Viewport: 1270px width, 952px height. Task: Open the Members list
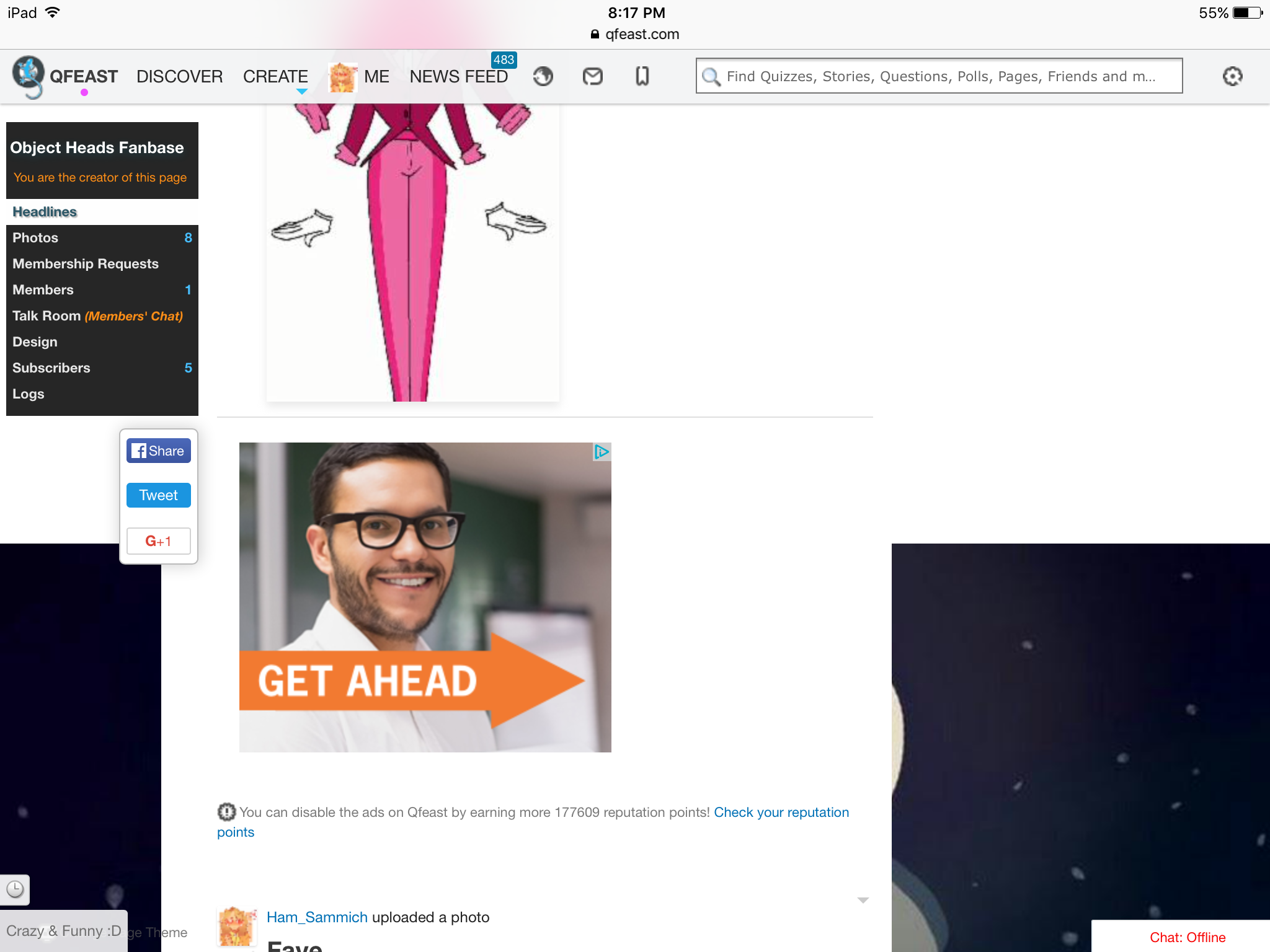(102, 290)
